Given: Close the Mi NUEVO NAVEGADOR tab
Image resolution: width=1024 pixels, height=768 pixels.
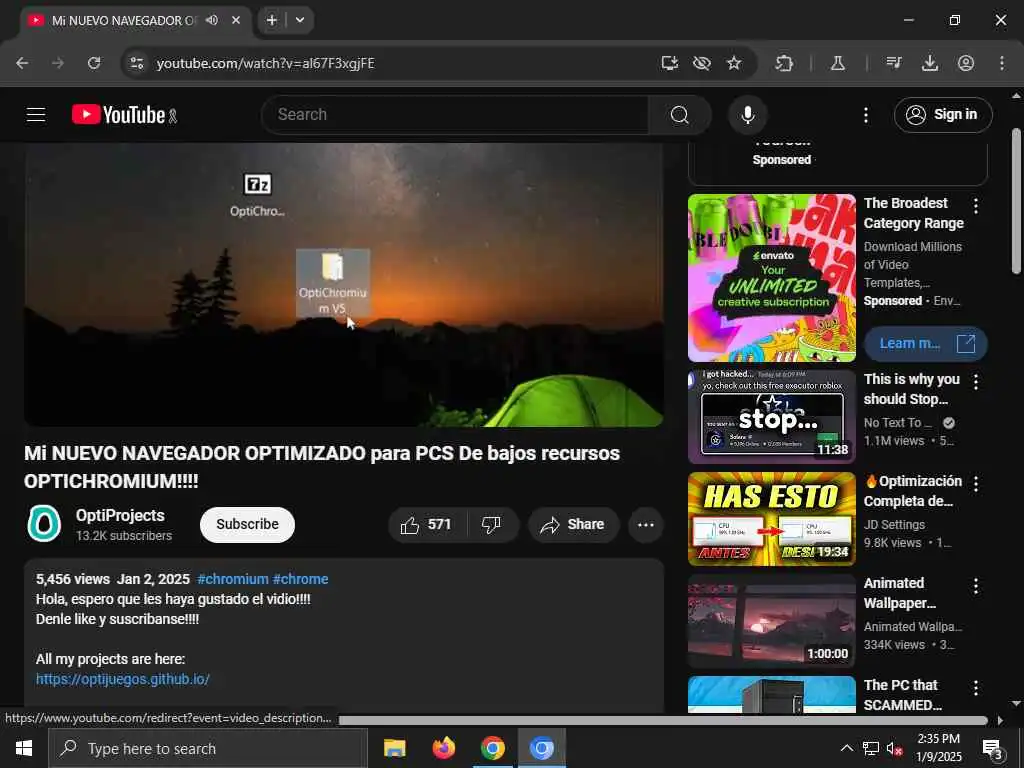Looking at the screenshot, I should point(236,20).
